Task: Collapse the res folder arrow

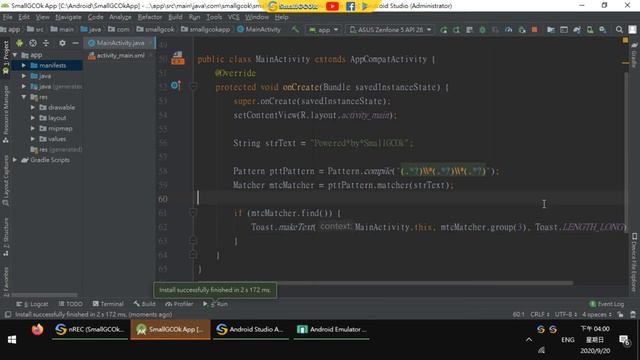Action: pyautogui.click(x=24, y=97)
